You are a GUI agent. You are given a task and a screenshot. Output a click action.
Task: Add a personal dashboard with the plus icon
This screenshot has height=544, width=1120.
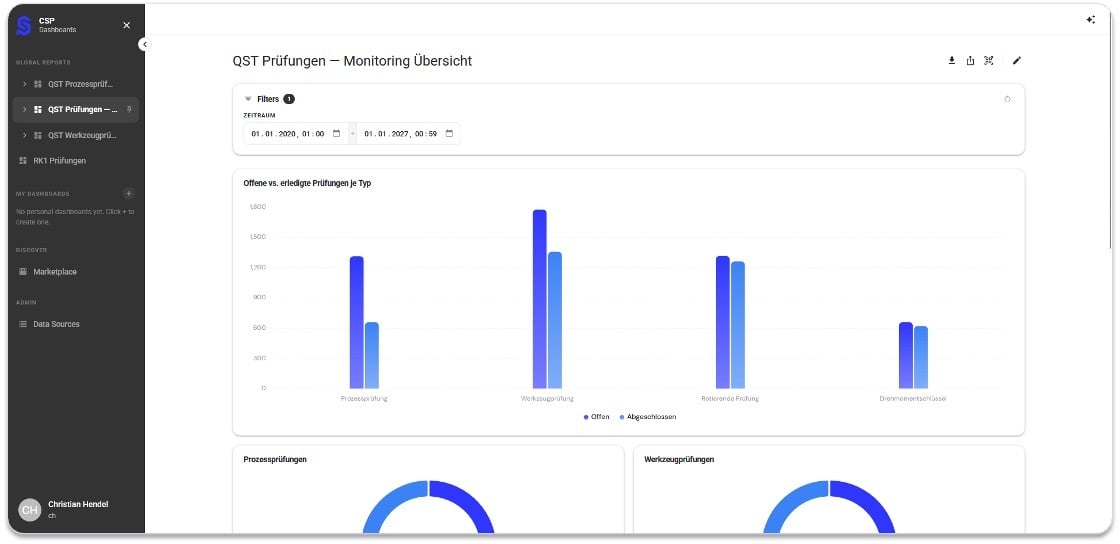[x=129, y=193]
